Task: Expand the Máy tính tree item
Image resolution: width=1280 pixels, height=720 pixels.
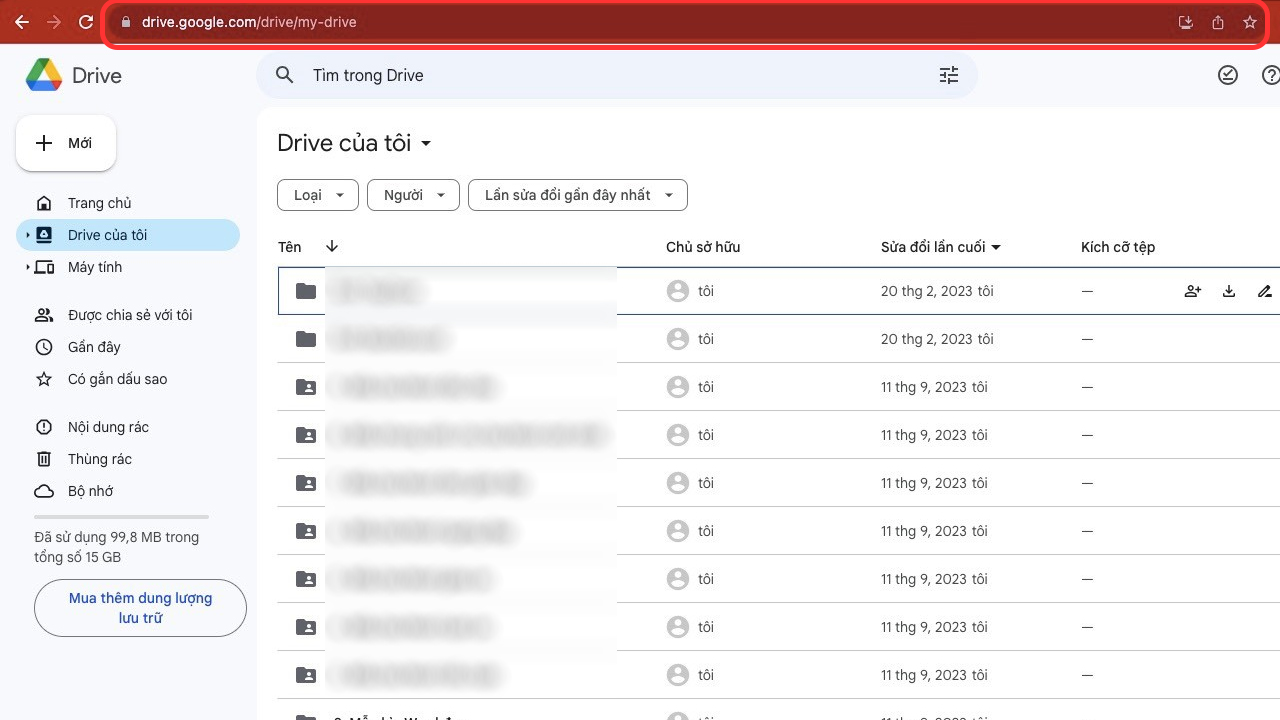Action: (27, 267)
